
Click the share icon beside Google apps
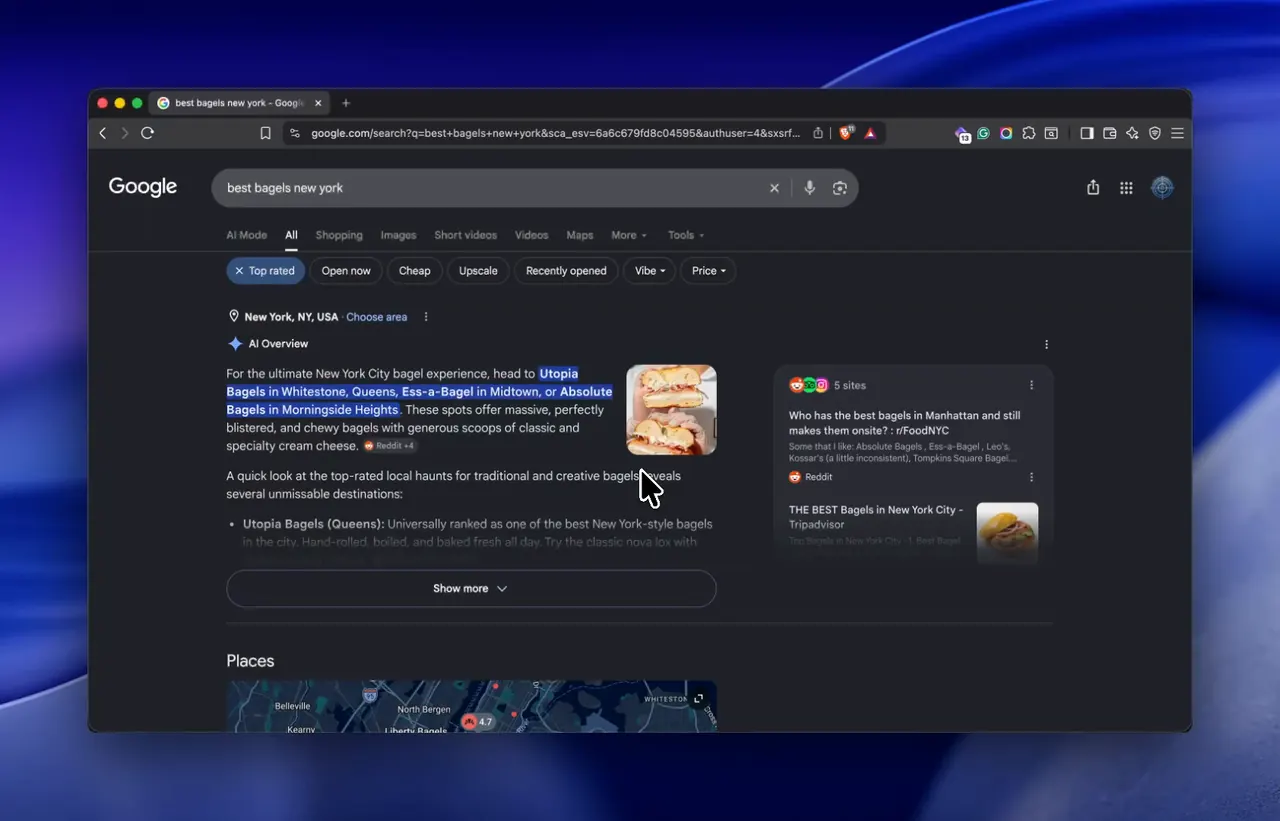[x=1093, y=188]
